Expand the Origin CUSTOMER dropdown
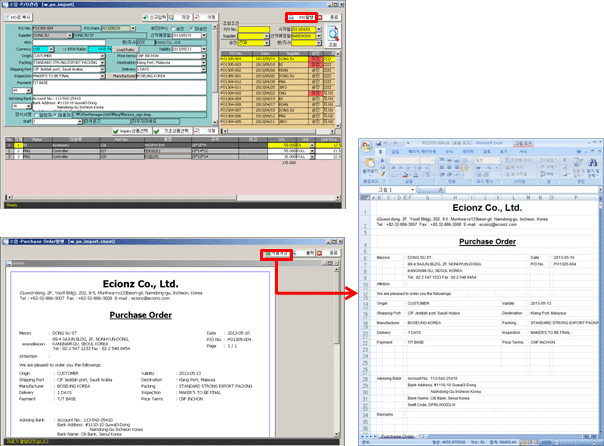 pyautogui.click(x=102, y=56)
